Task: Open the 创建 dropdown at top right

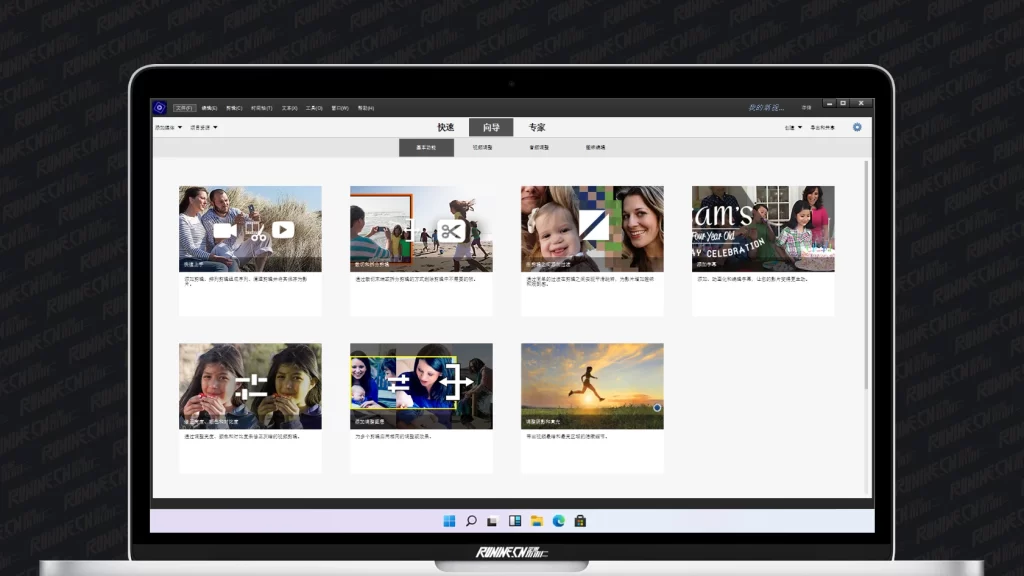Action: 793,127
